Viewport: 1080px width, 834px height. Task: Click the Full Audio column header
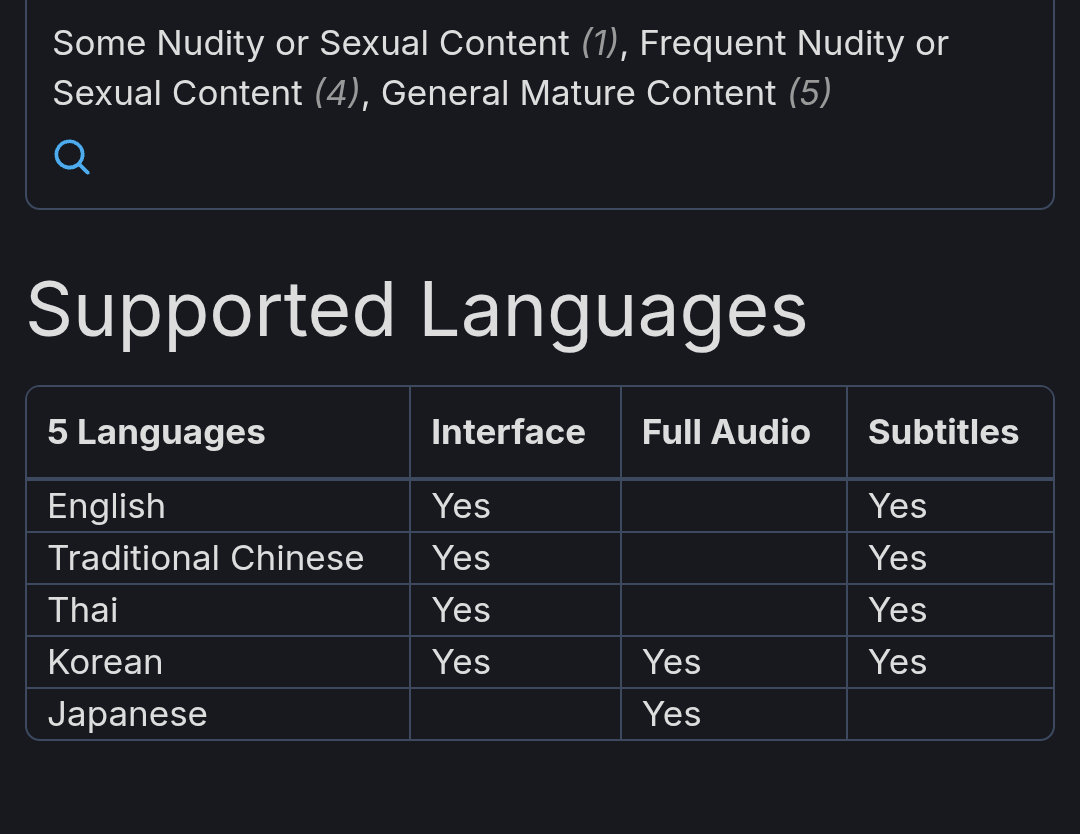pyautogui.click(x=726, y=432)
